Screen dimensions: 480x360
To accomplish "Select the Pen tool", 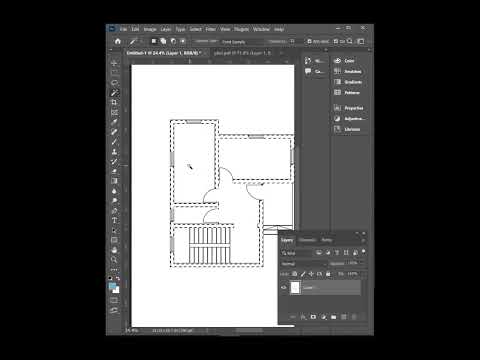I will 114,211.
